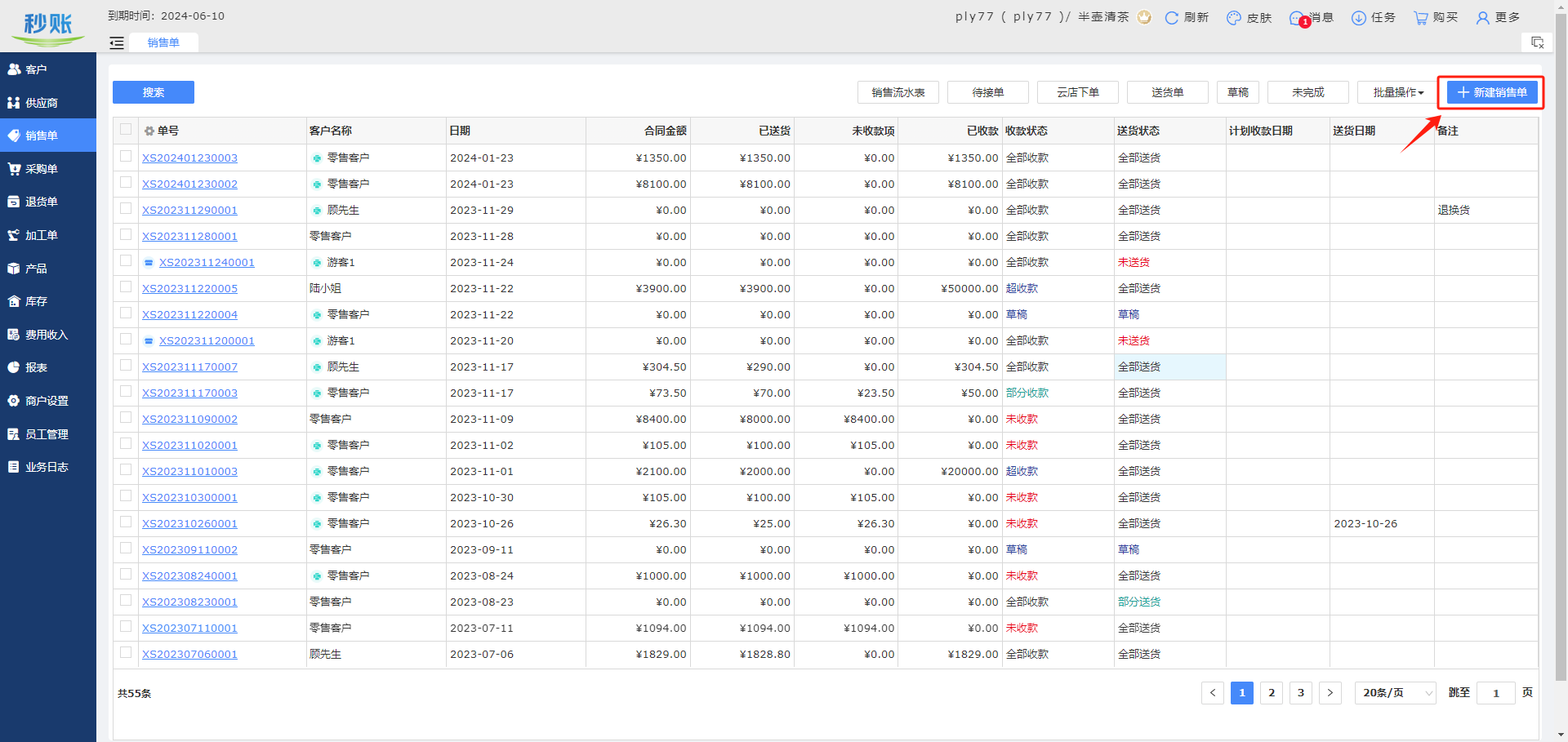Image resolution: width=1568 pixels, height=742 pixels.
Task: Open 业务日志 in the sidebar
Action: pyautogui.click(x=48, y=467)
